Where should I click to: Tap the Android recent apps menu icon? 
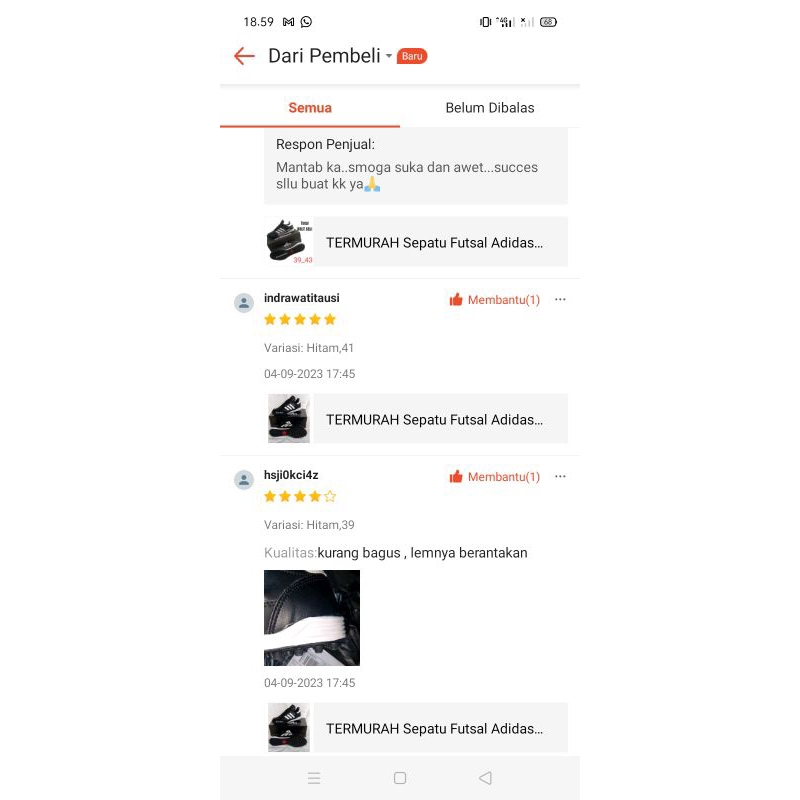point(314,778)
